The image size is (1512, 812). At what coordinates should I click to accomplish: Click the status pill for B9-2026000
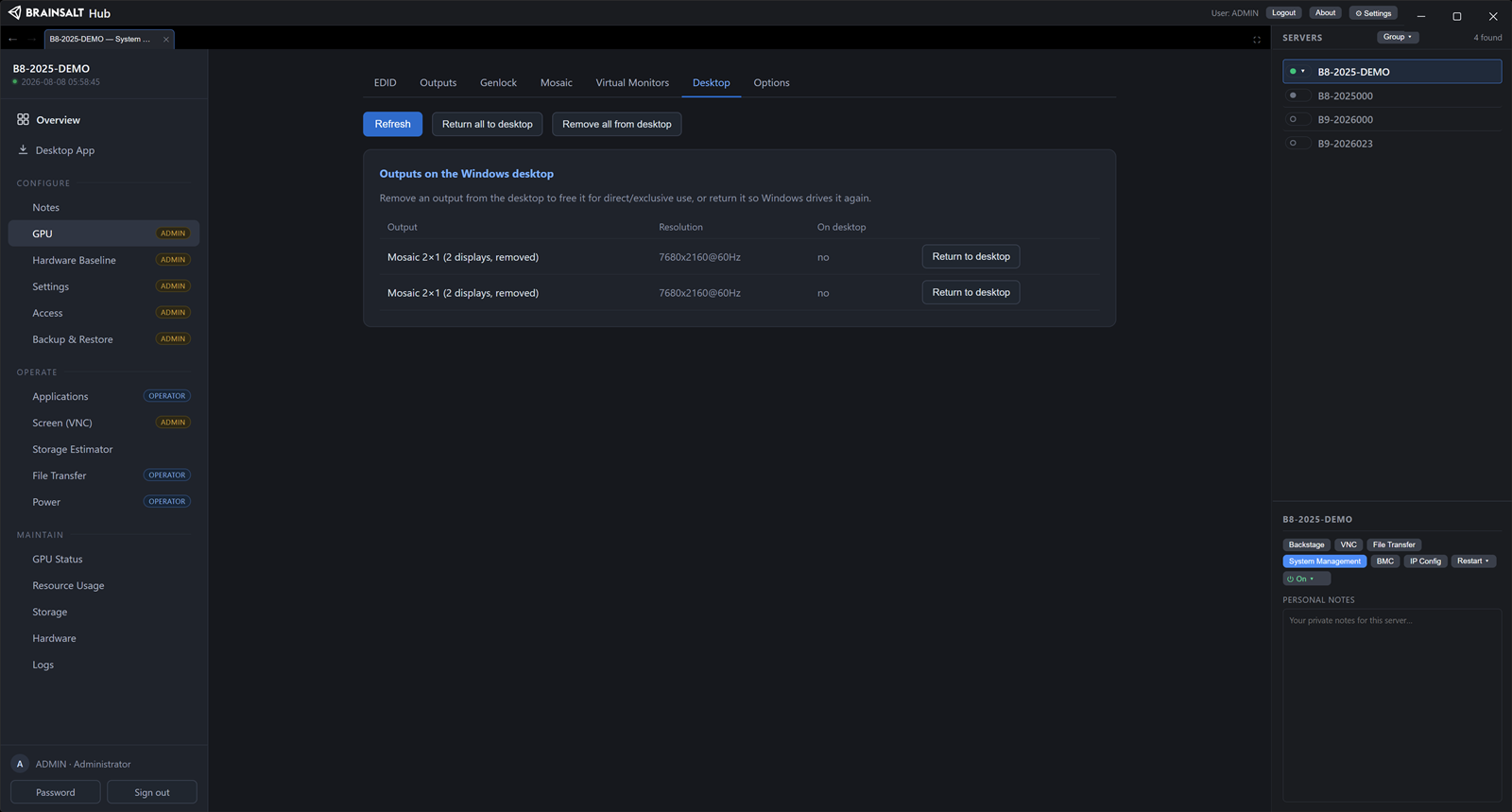coord(1297,119)
